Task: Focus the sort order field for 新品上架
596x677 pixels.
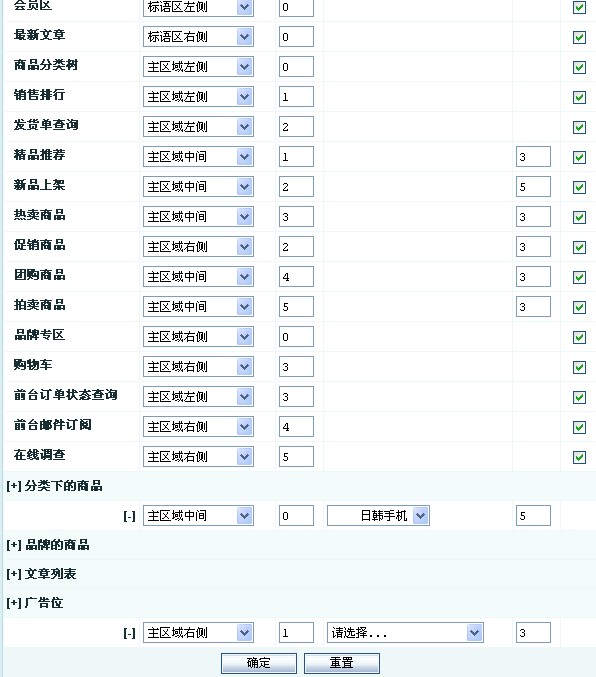Action: click(296, 187)
